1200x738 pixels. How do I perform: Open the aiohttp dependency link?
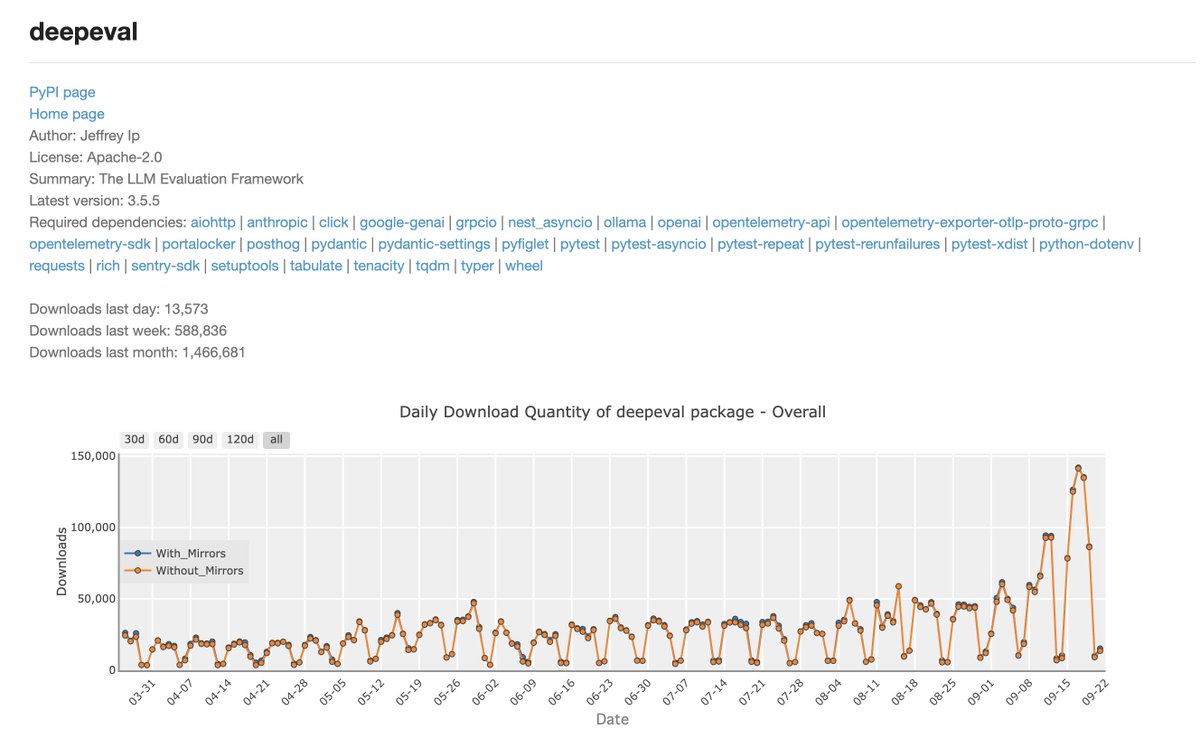(211, 222)
